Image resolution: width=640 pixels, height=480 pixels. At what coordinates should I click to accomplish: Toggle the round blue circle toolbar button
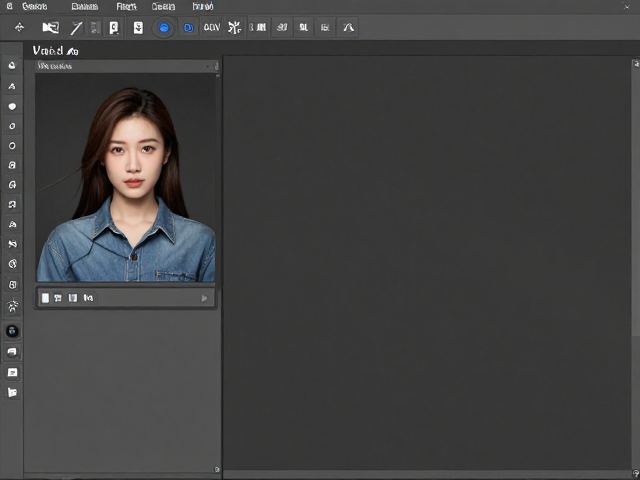[164, 28]
